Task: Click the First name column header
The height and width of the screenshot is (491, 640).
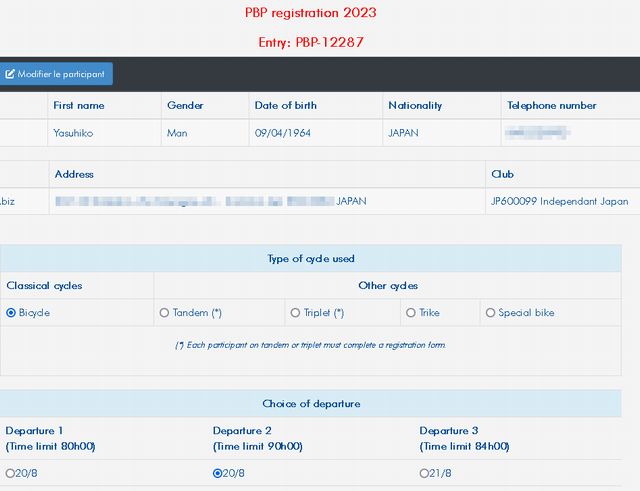Action: click(x=79, y=105)
